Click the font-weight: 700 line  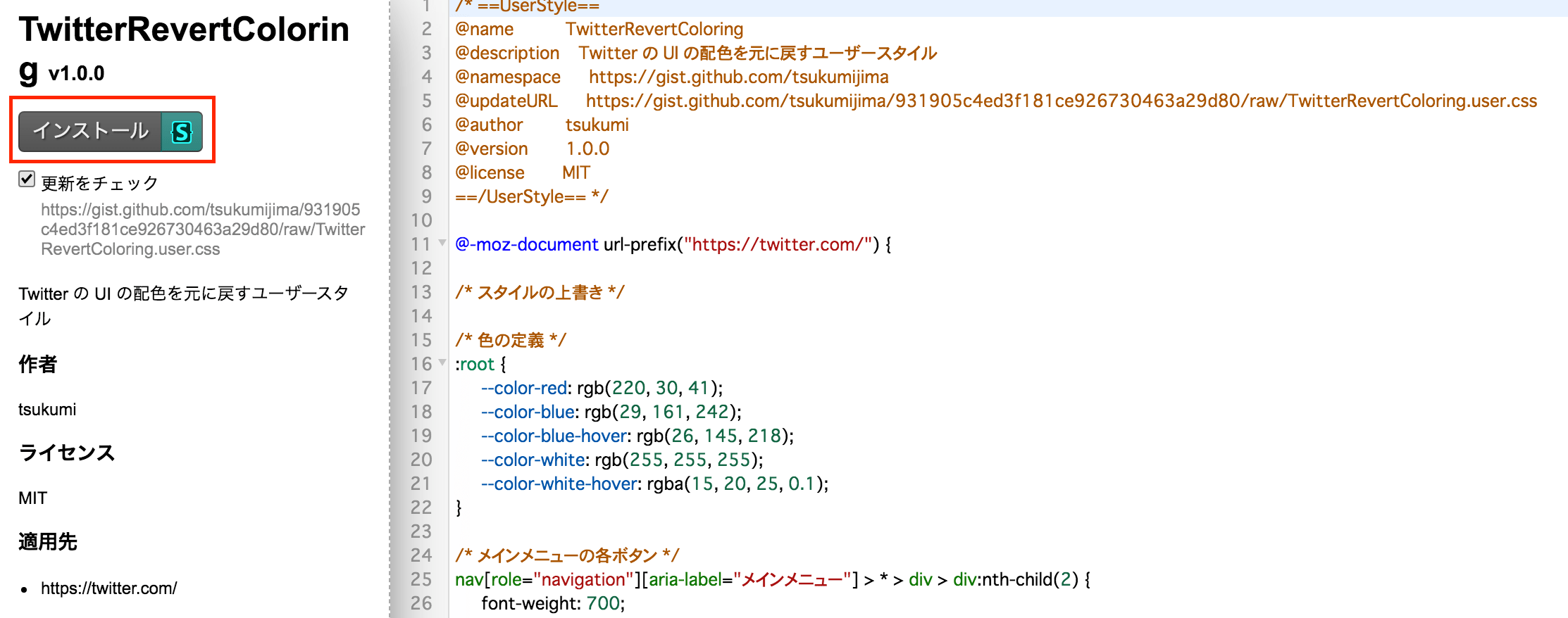point(553,603)
